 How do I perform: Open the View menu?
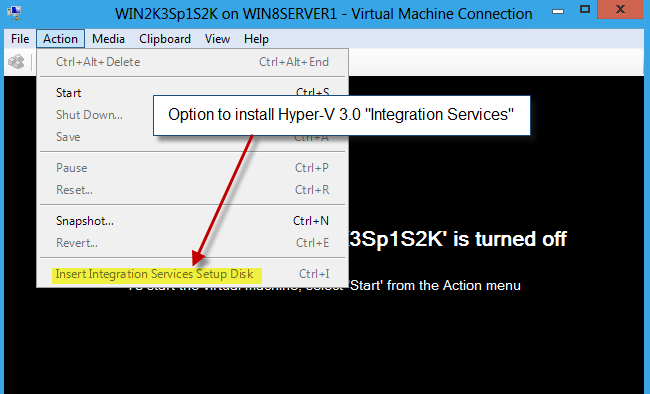tap(217, 39)
